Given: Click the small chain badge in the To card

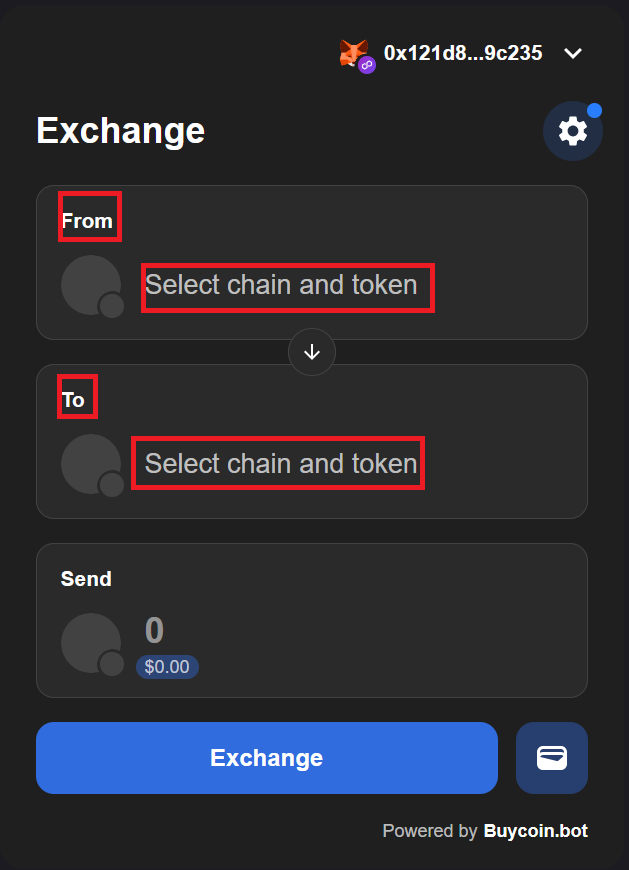Looking at the screenshot, I should 112,485.
